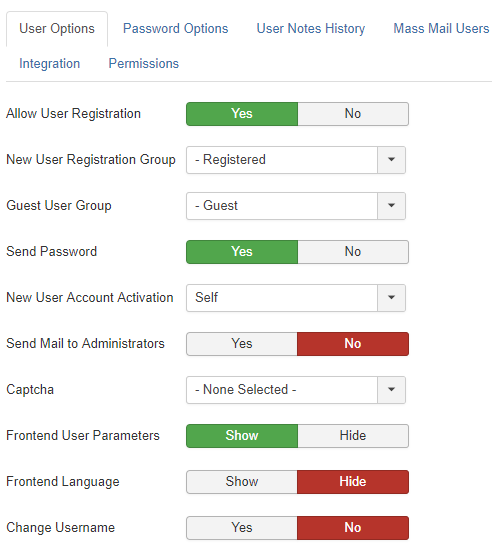
Task: Enable Send Mail to Administrators with Yes
Action: pos(242,344)
